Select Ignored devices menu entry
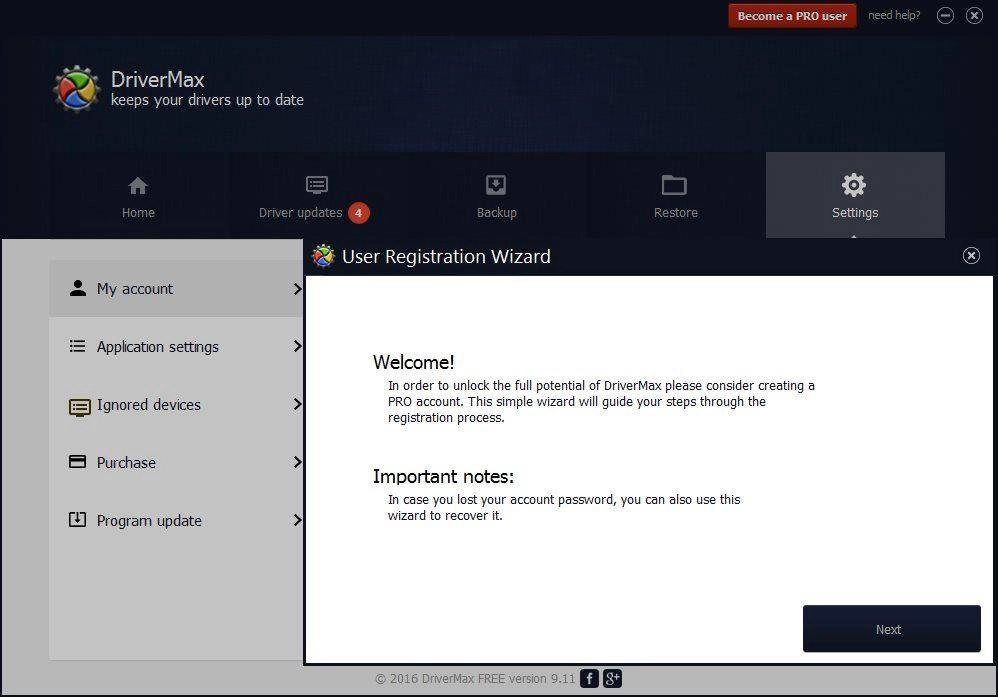This screenshot has width=998, height=697. [x=176, y=404]
